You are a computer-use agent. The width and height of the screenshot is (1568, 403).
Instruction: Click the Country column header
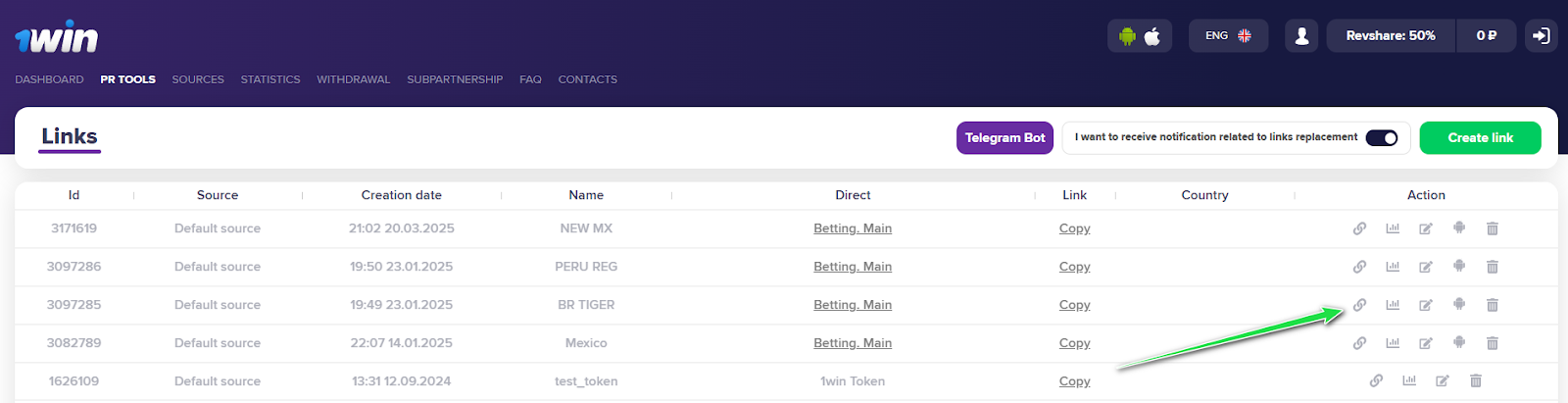click(1204, 195)
